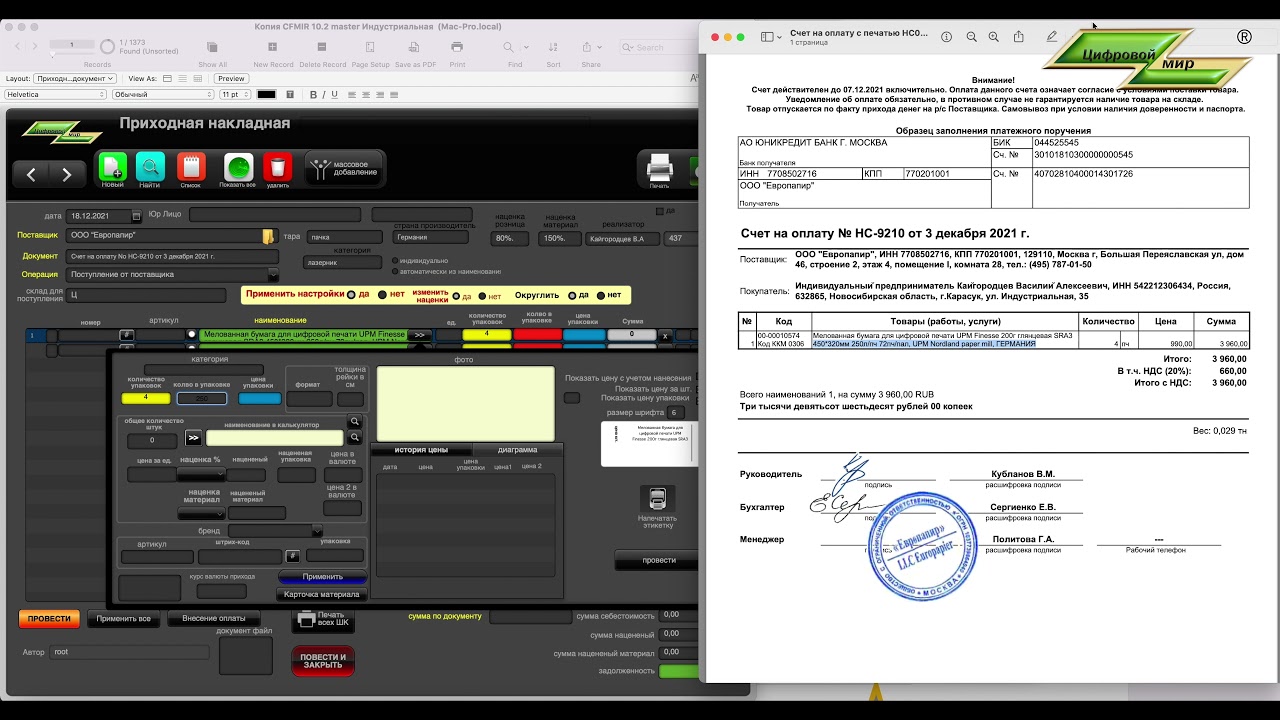Click the Напечатать этикетку printer icon
This screenshot has width=1280, height=720.
[657, 499]
